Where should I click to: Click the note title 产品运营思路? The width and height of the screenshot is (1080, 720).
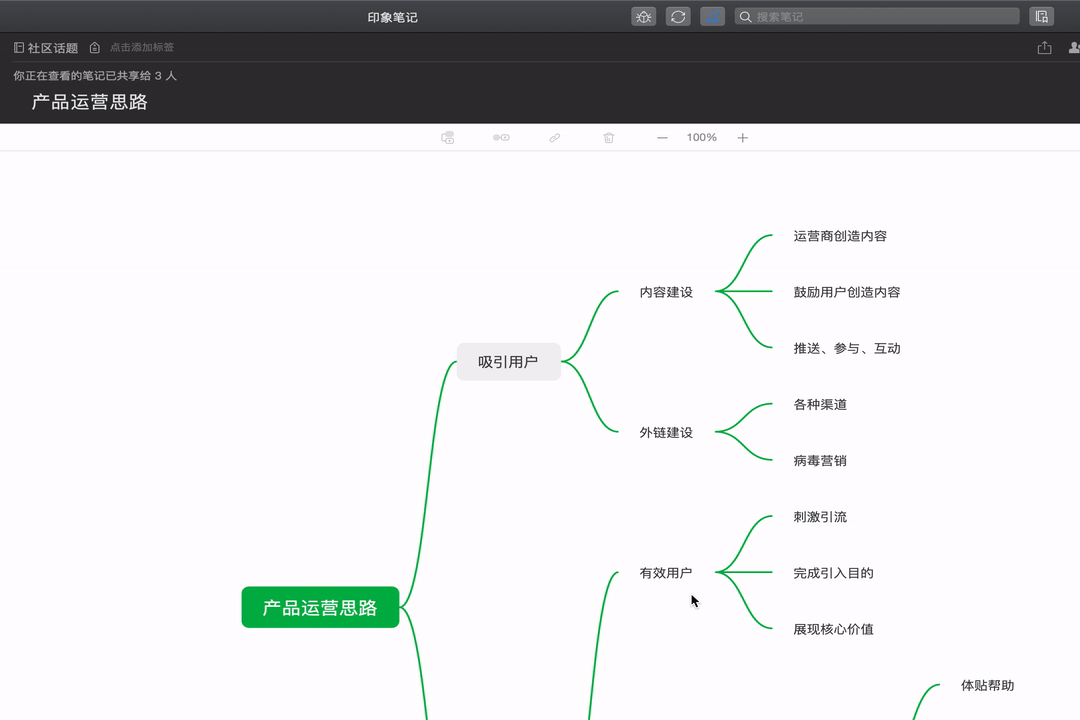coord(90,102)
